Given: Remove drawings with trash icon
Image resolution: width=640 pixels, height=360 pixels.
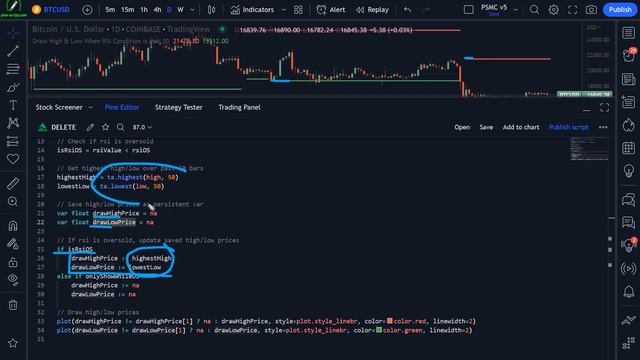Looking at the screenshot, I should pyautogui.click(x=13, y=304).
